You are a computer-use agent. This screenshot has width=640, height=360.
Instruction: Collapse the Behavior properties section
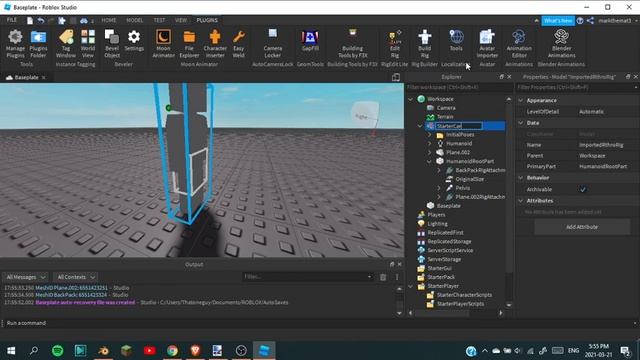pos(521,178)
